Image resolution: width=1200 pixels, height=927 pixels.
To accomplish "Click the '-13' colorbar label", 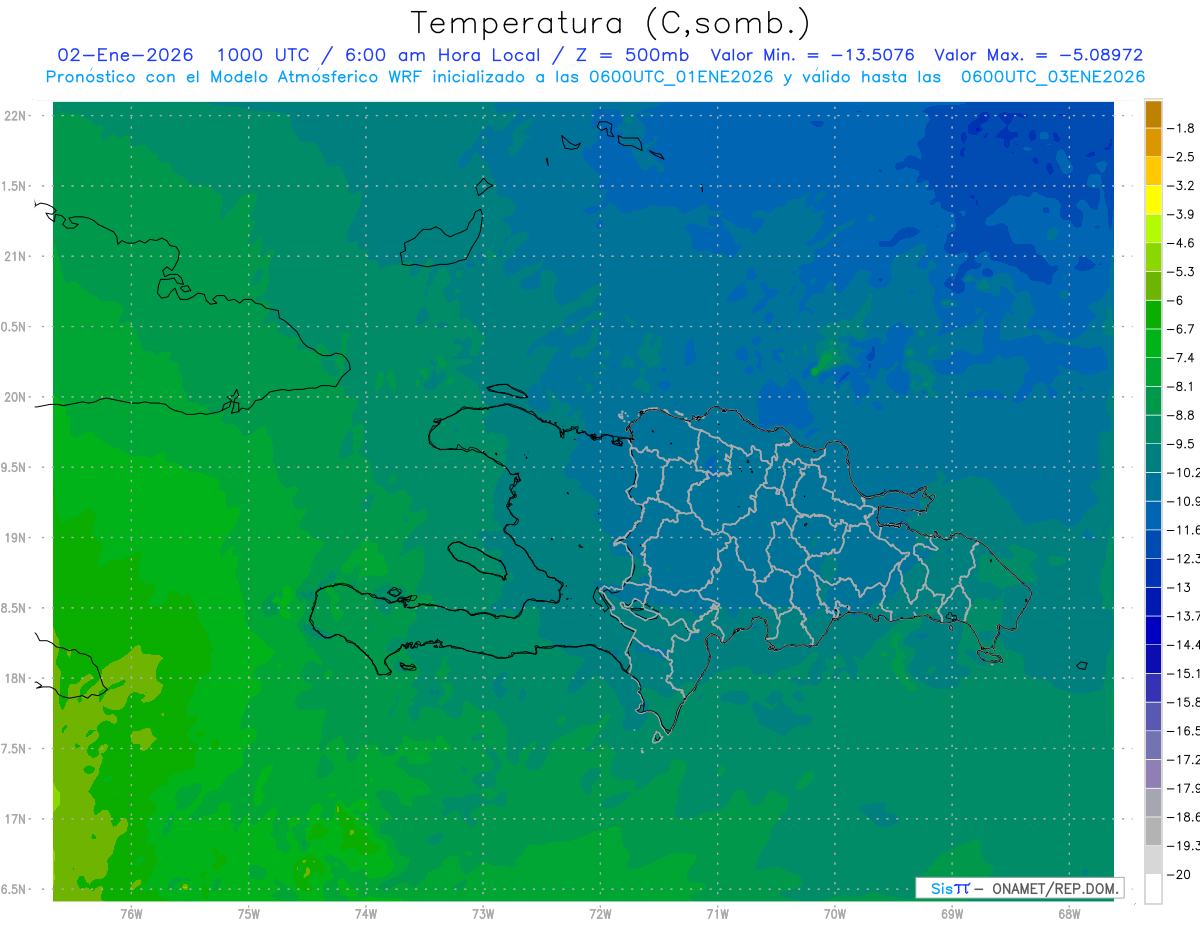I will point(1181,587).
